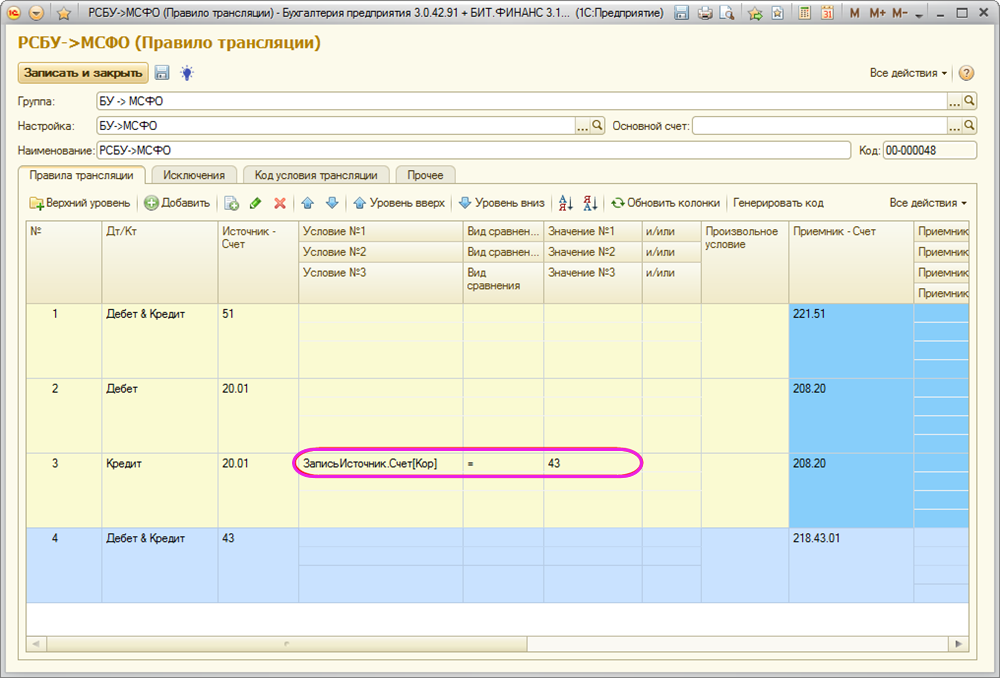Select value 43 in Значение №1 of row 3
Screen dimensions: 1000x678
coord(592,464)
